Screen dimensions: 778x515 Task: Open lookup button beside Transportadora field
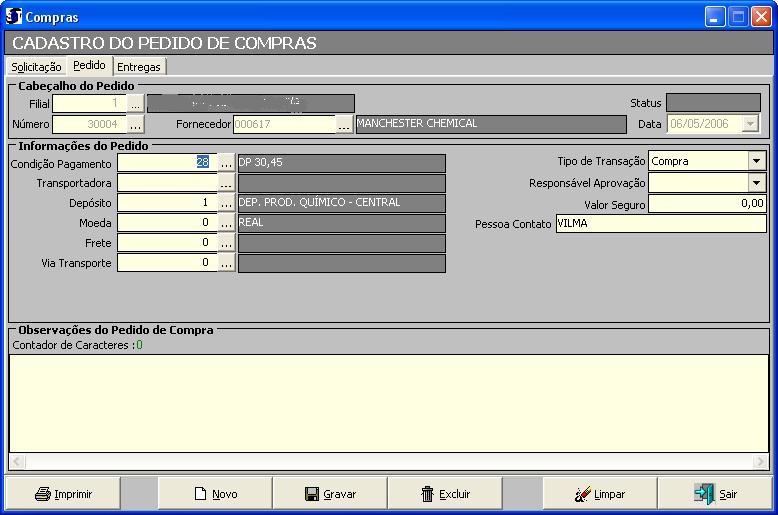(x=226, y=183)
